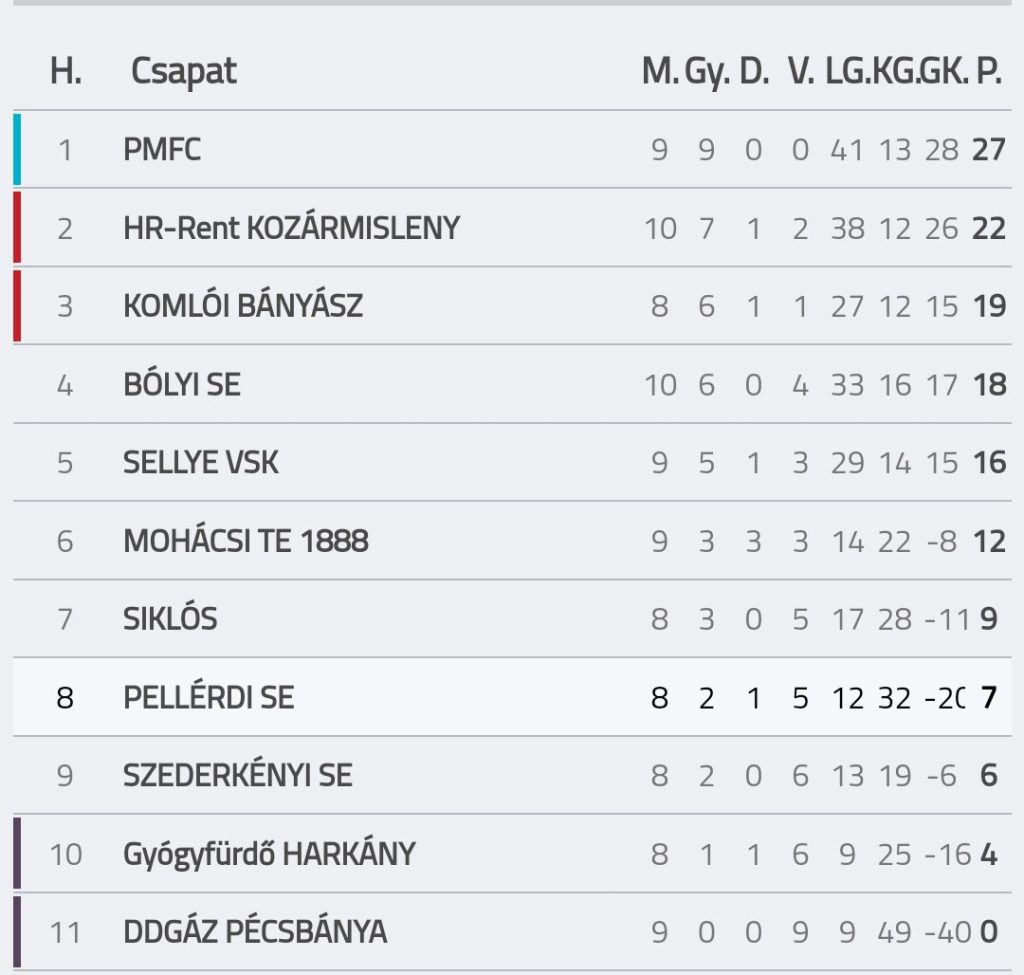The height and width of the screenshot is (975, 1024).
Task: Select highlighted PELLÉRDI SE team
Action: (209, 697)
